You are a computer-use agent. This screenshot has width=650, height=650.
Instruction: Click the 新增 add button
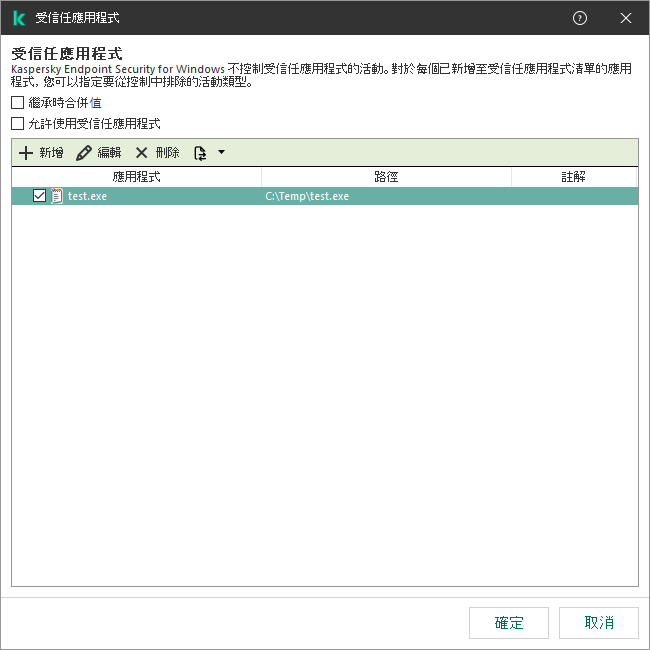(41, 153)
